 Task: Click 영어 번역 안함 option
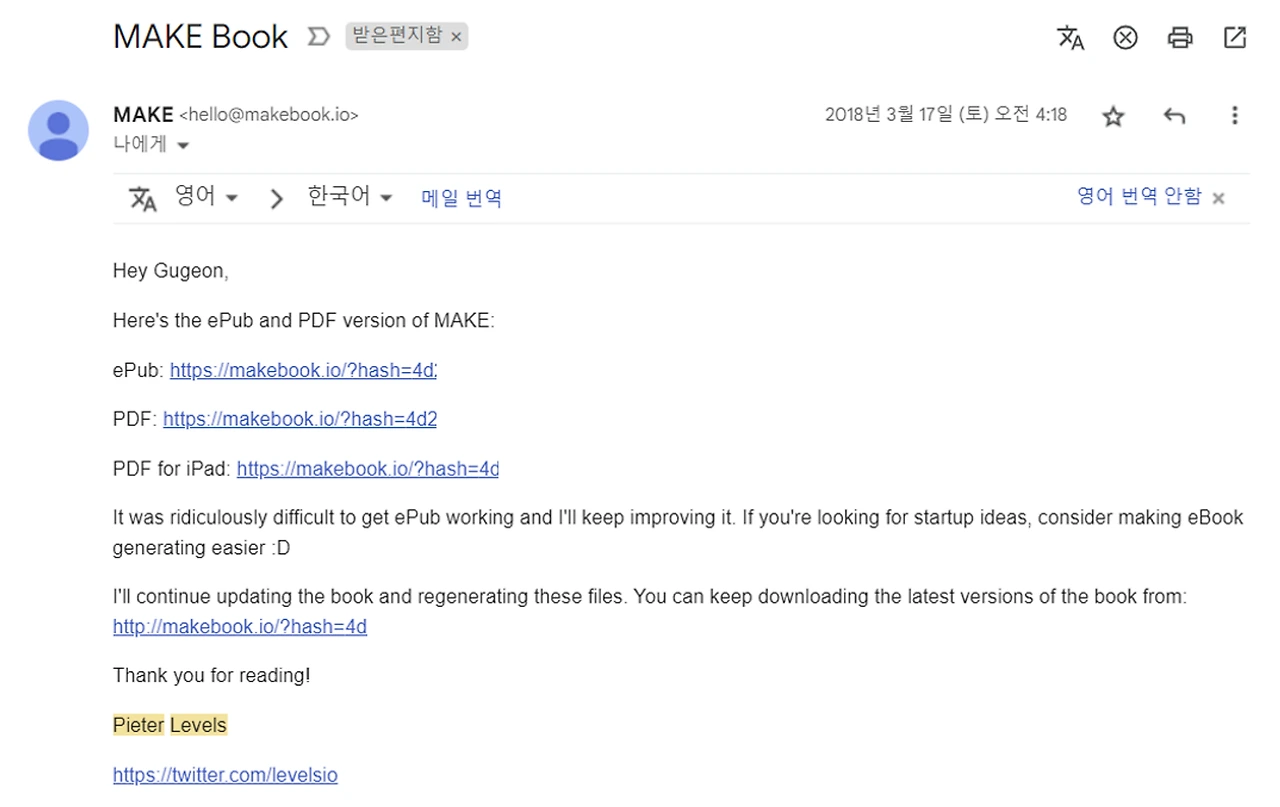(x=1139, y=197)
